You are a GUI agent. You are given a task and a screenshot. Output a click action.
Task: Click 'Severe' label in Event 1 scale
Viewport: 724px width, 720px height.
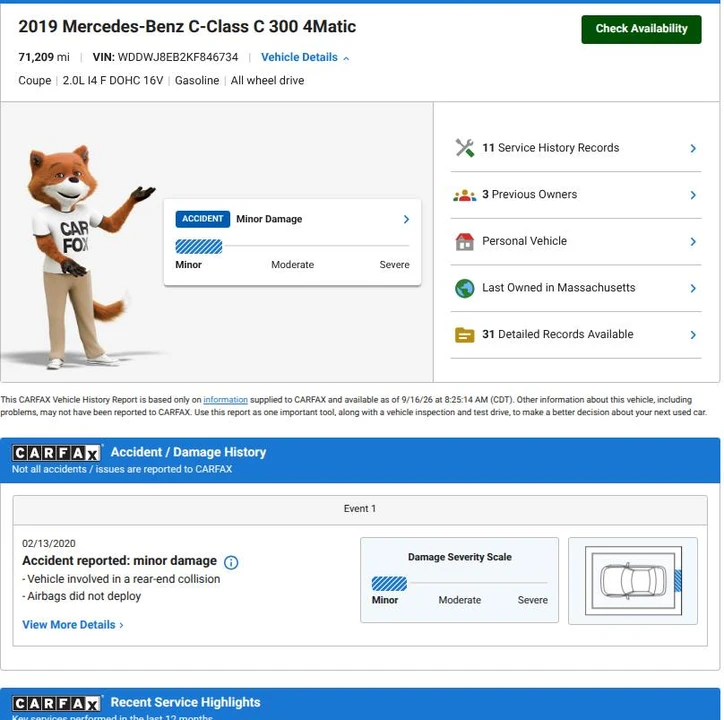coord(532,600)
